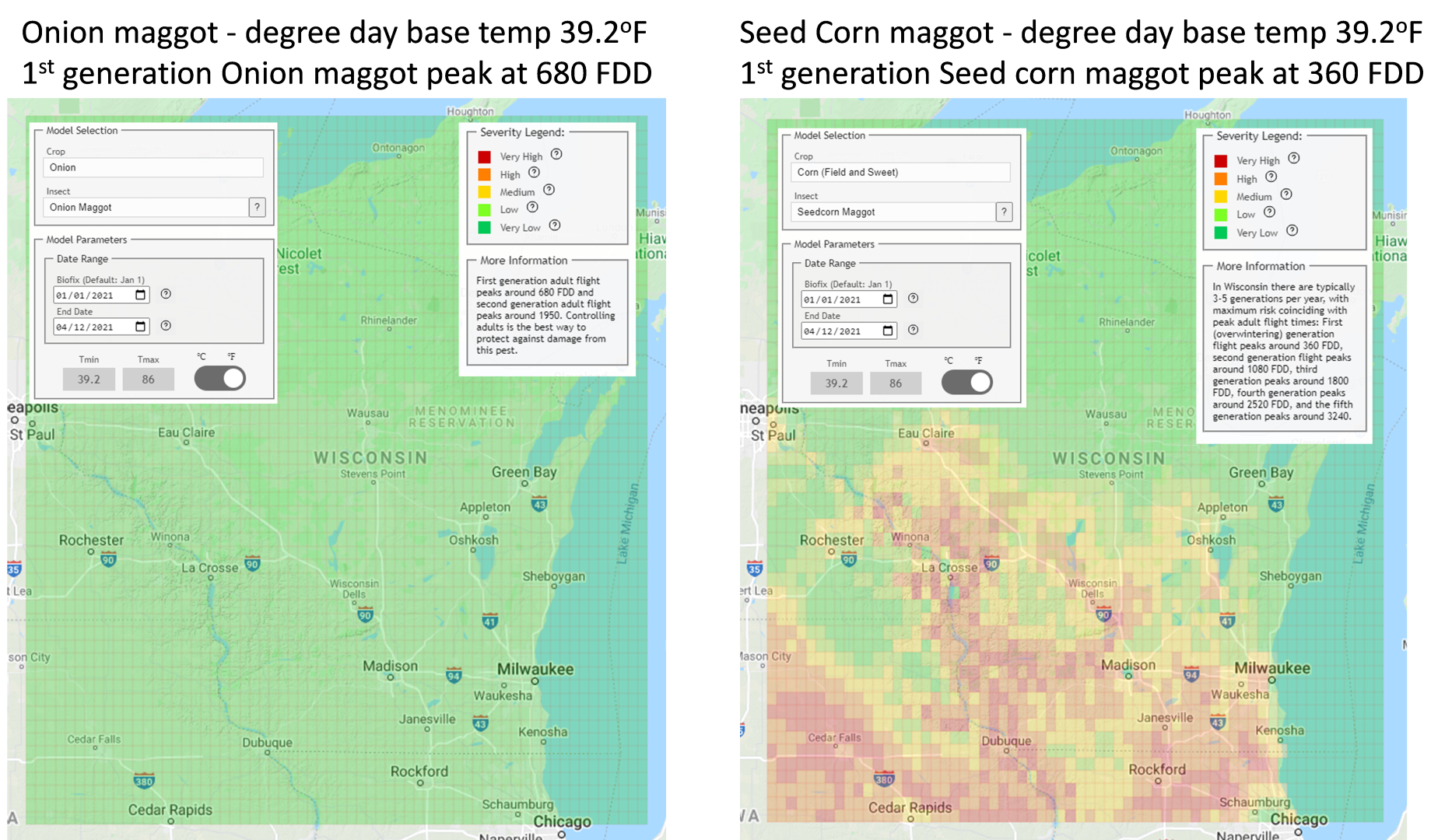
Task: Click Interstate 90 shield near Rochester on Onion map
Action: pos(109,560)
